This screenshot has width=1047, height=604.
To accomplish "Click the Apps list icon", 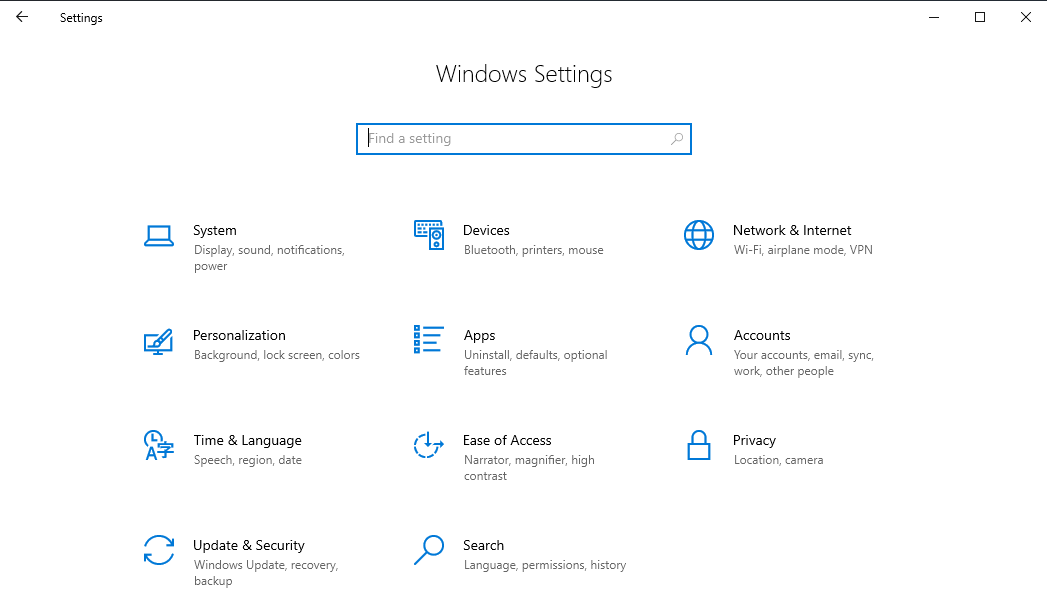I will [x=428, y=340].
